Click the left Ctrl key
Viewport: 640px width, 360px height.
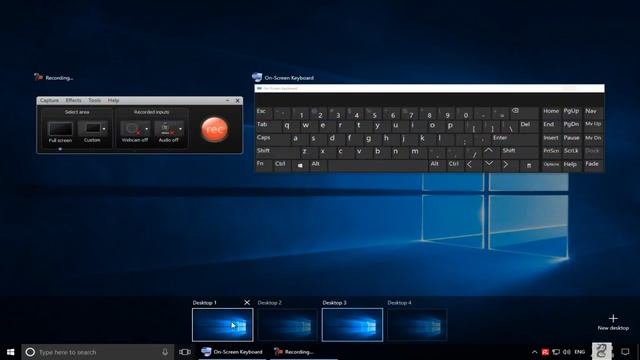point(282,165)
